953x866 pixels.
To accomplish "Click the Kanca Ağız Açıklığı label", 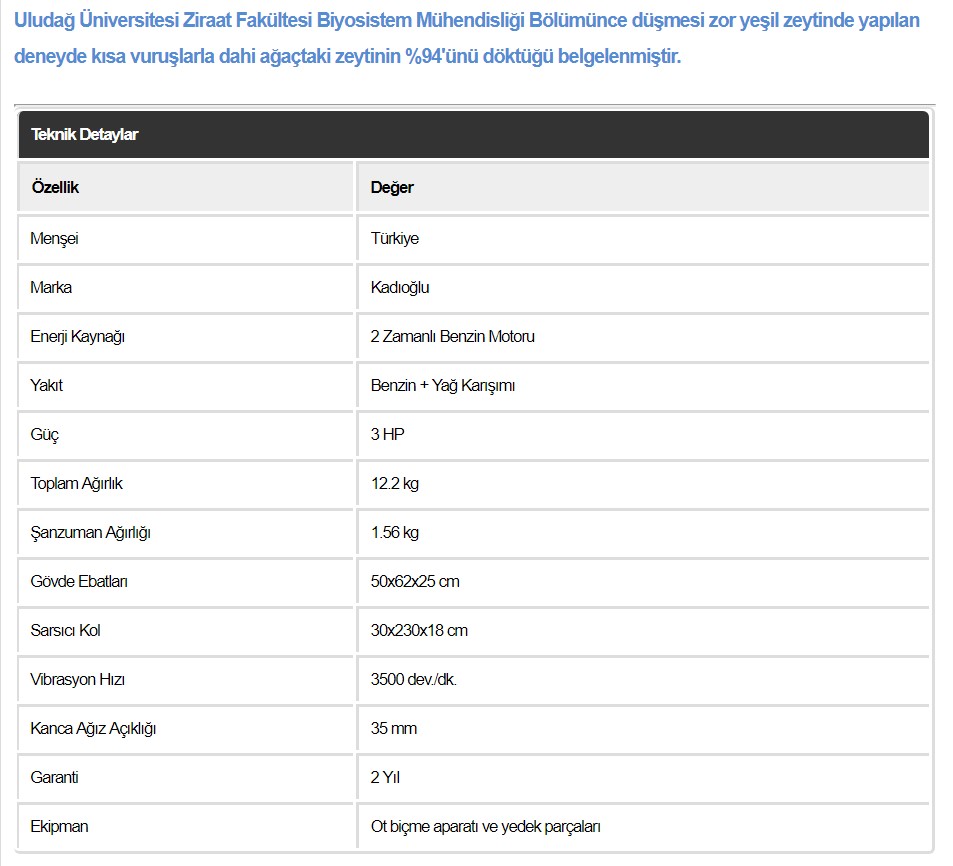I will click(93, 729).
